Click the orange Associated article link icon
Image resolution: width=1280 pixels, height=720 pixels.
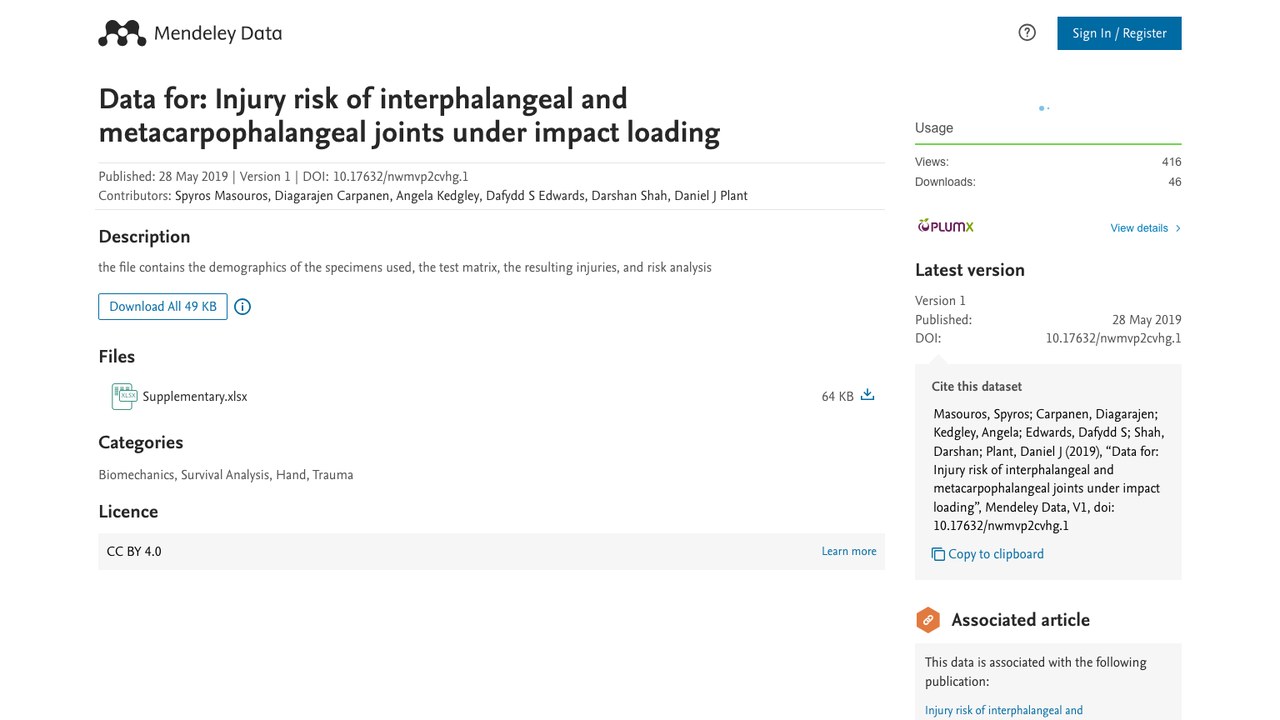pyautogui.click(x=928, y=620)
